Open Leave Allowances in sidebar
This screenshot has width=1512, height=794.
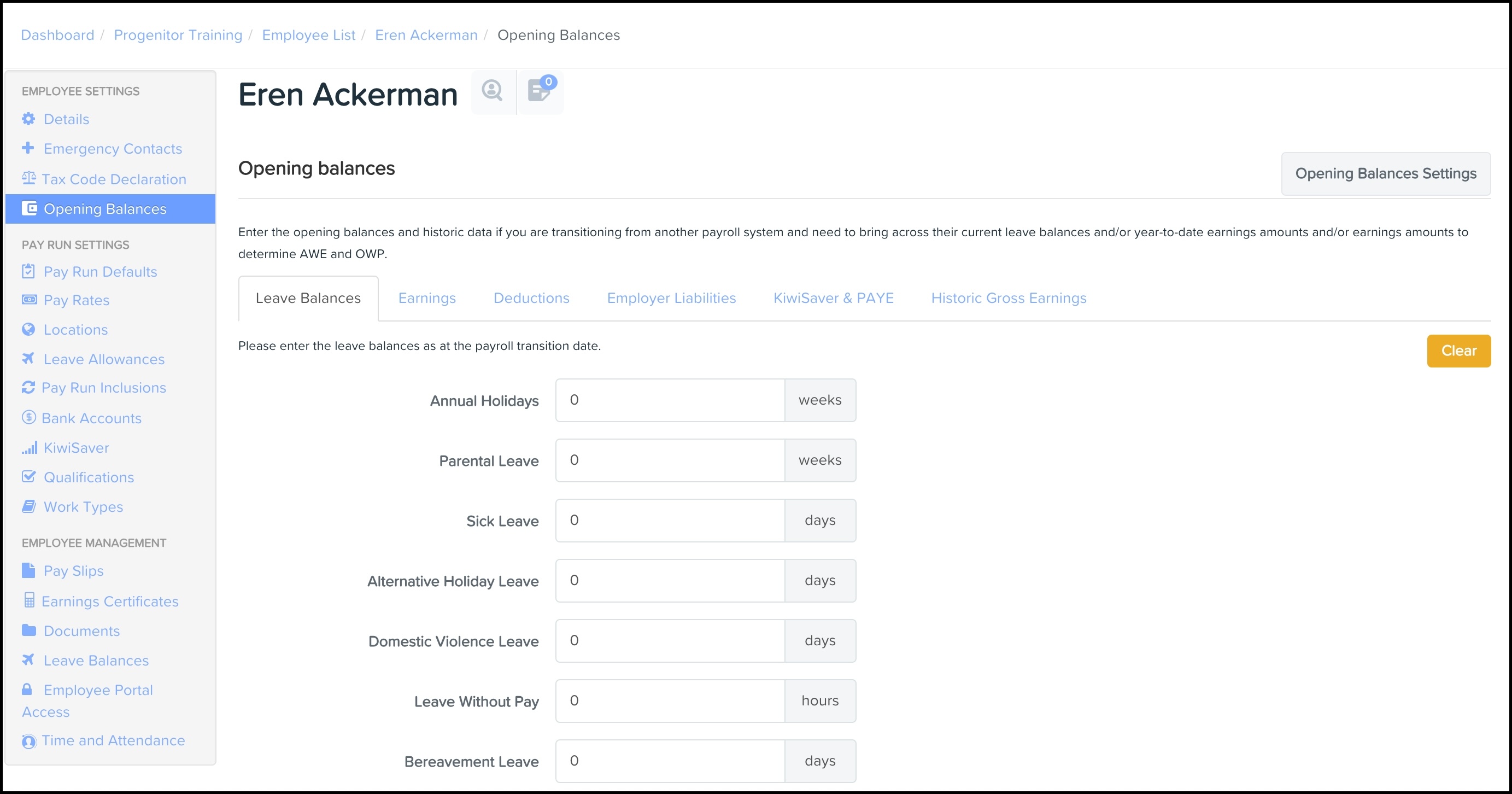tap(104, 359)
